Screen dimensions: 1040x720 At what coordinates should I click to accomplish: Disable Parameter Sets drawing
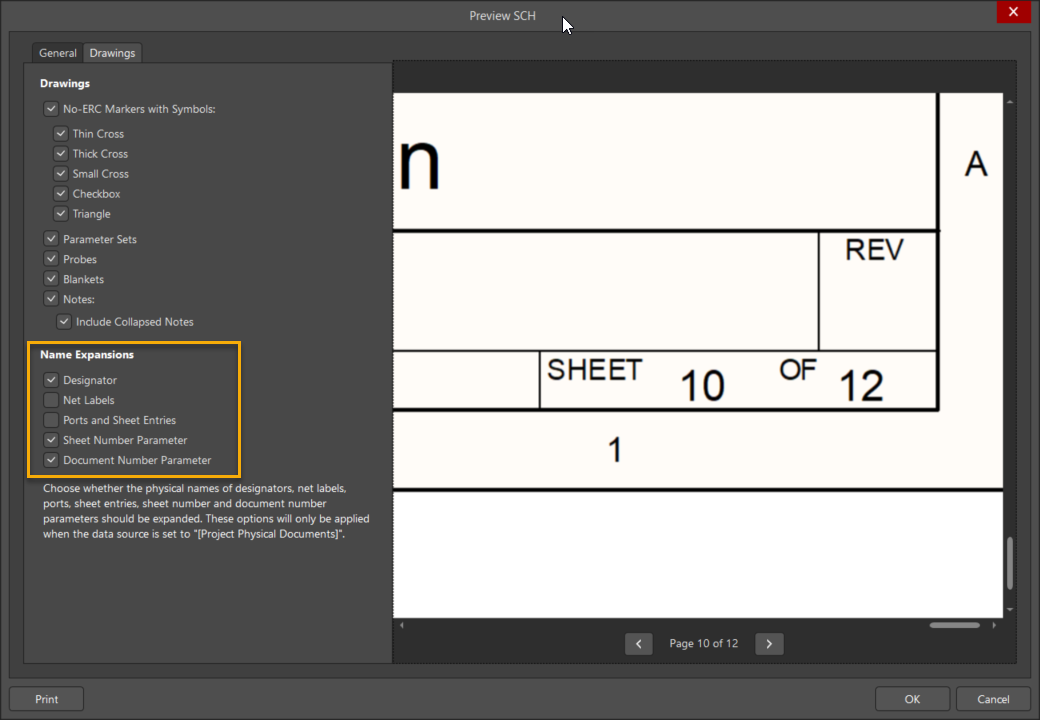(x=51, y=239)
